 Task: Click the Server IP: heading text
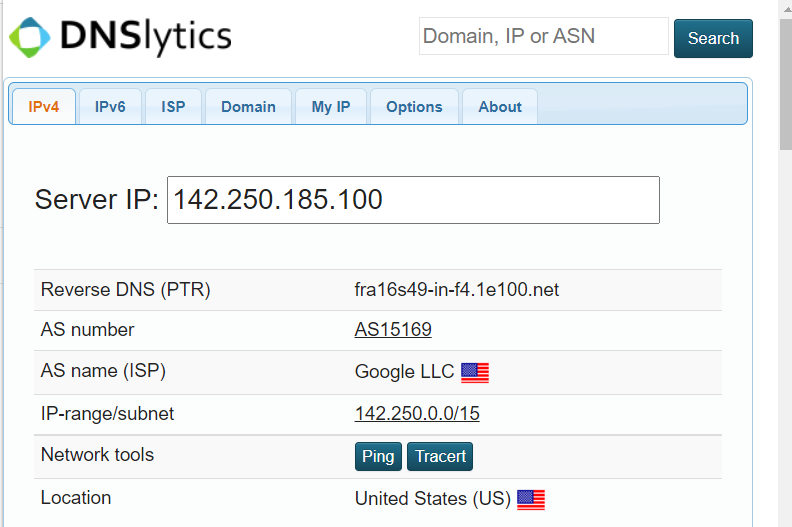point(96,199)
